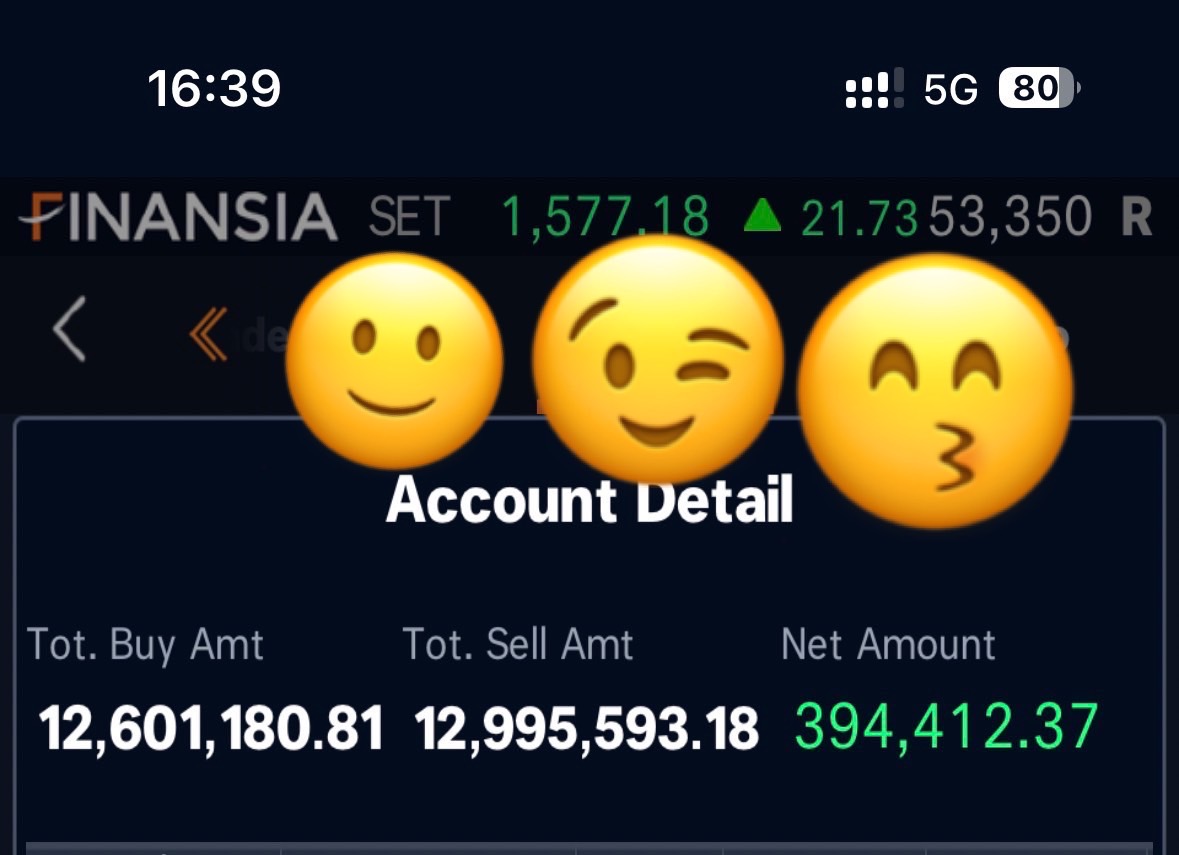Tap the R status letter
Screen dimensions: 1179x855
coord(1136,217)
